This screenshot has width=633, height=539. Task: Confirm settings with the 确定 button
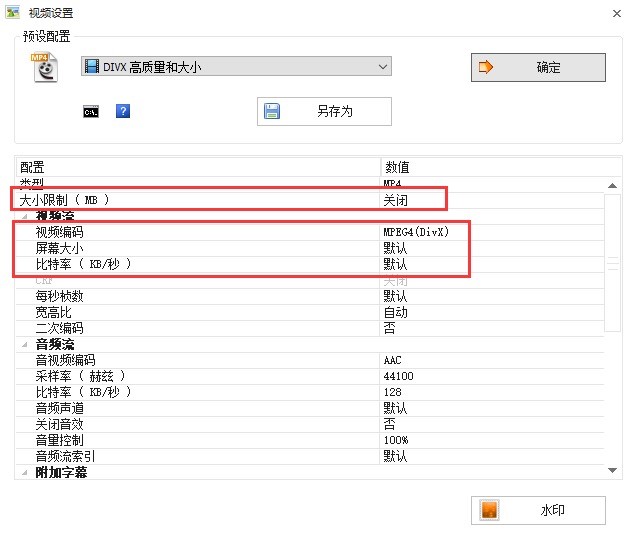pos(538,67)
